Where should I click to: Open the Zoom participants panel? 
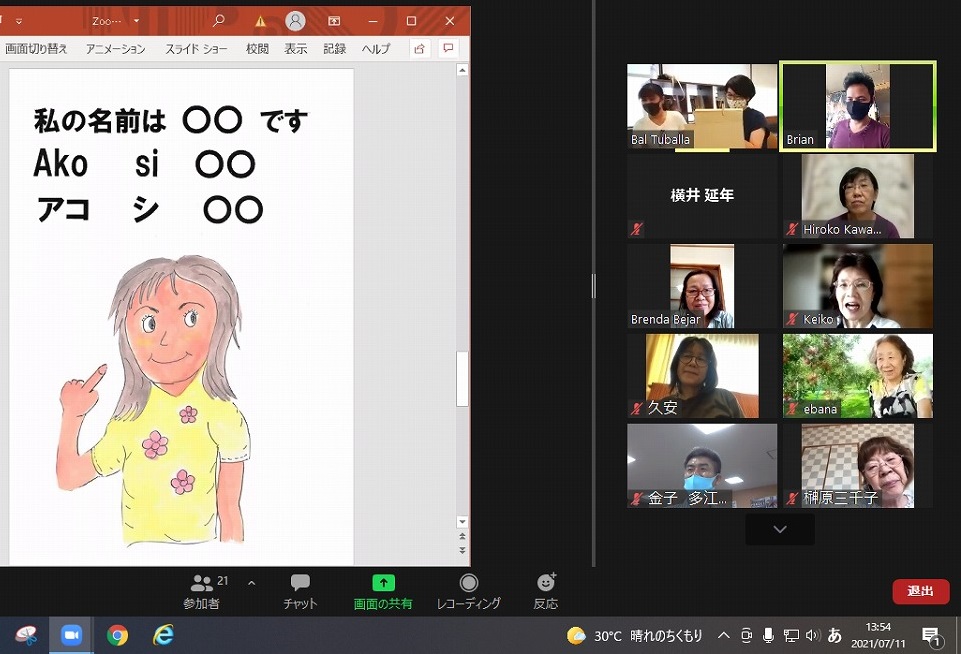coord(202,591)
